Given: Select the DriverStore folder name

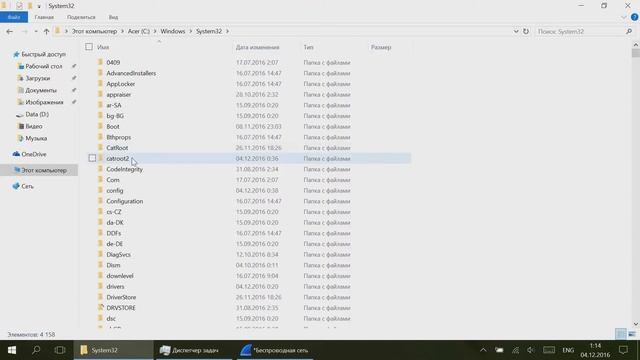Looking at the screenshot, I should click(x=121, y=297).
